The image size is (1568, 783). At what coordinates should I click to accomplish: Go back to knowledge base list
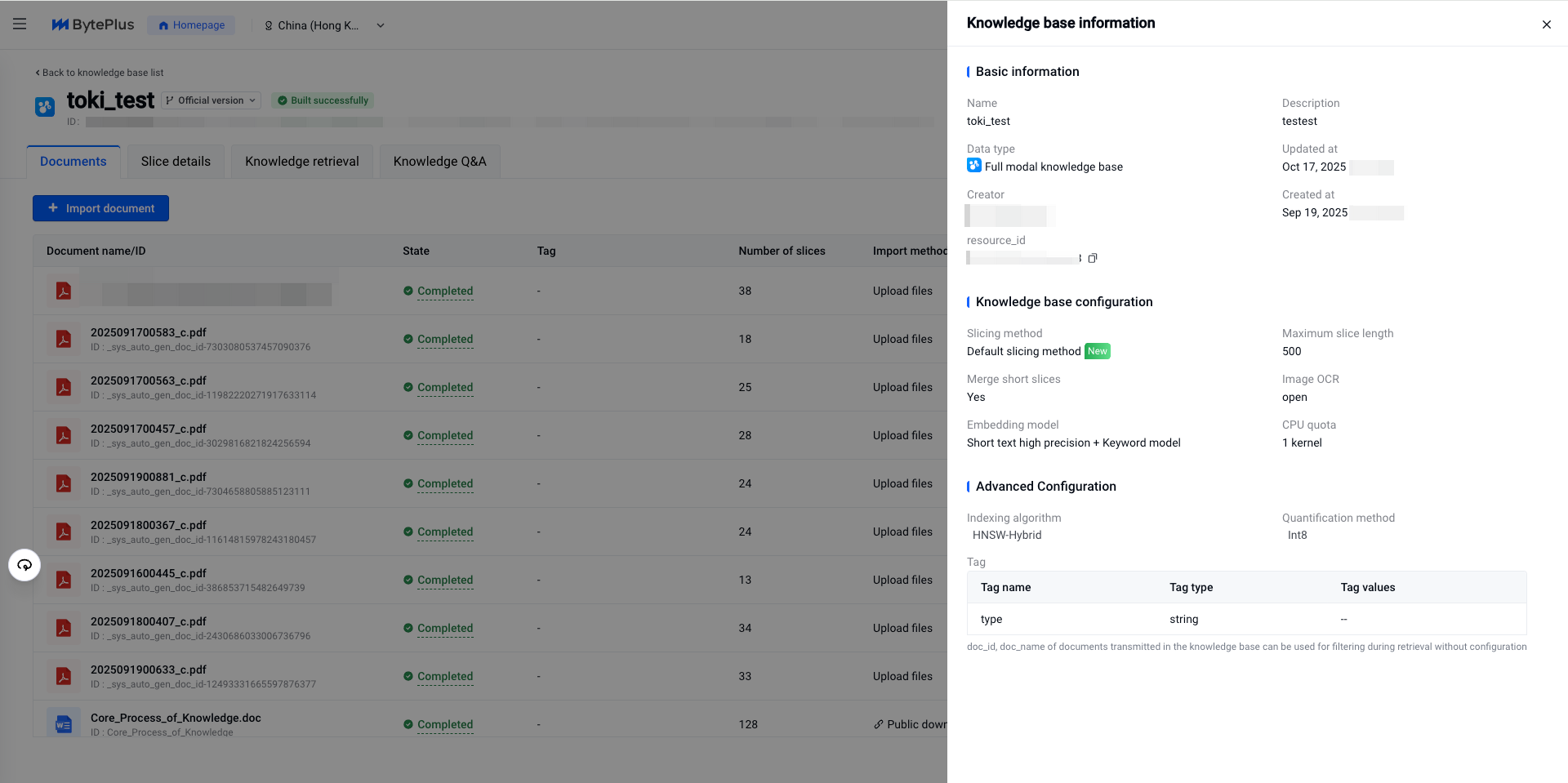click(x=99, y=73)
